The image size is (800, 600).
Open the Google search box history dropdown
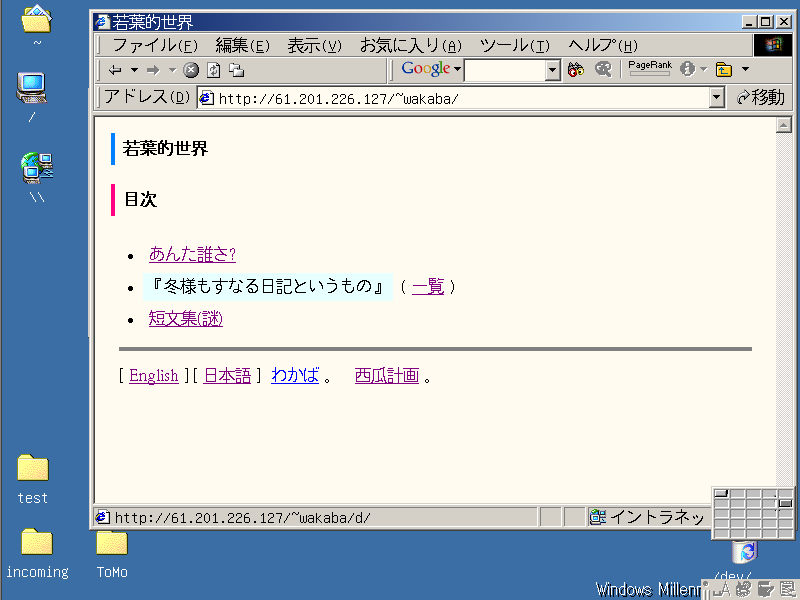(553, 70)
